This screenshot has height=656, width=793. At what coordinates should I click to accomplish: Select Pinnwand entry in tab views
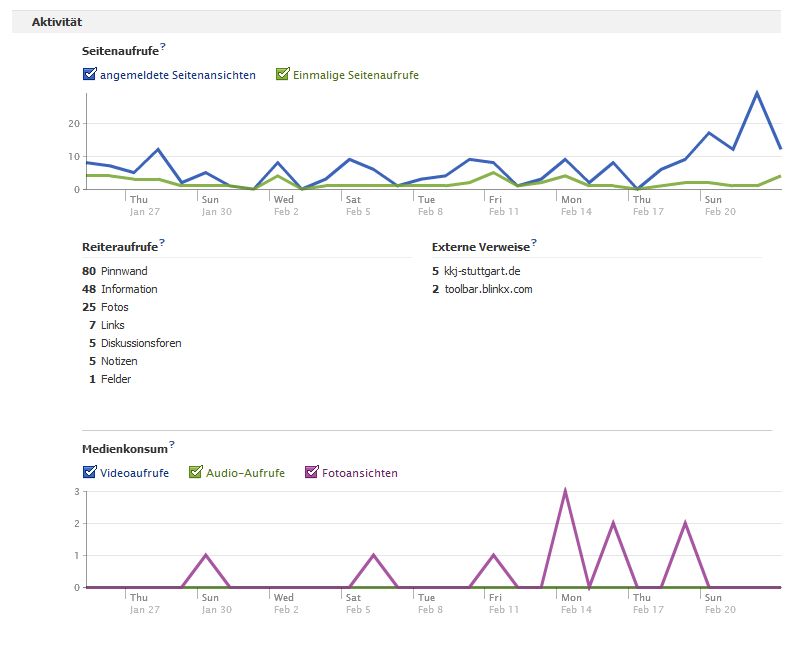(x=124, y=271)
